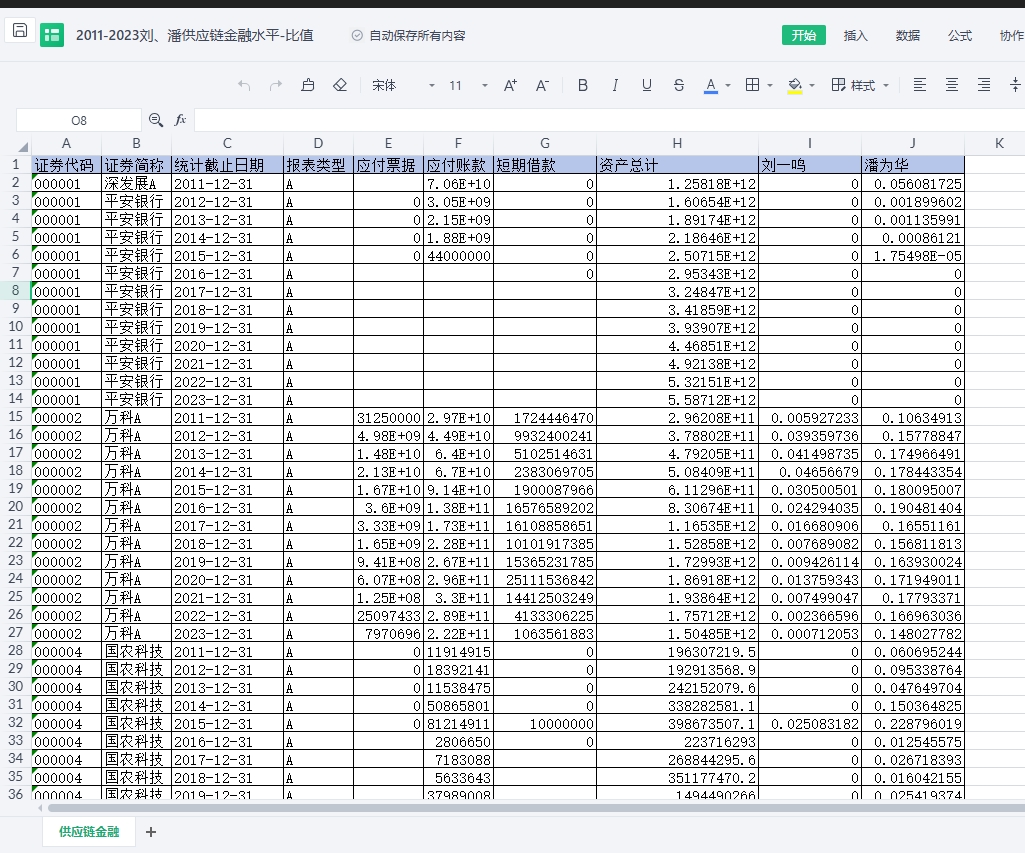Open the 样式 styles menu
This screenshot has height=853, width=1025.
click(860, 85)
